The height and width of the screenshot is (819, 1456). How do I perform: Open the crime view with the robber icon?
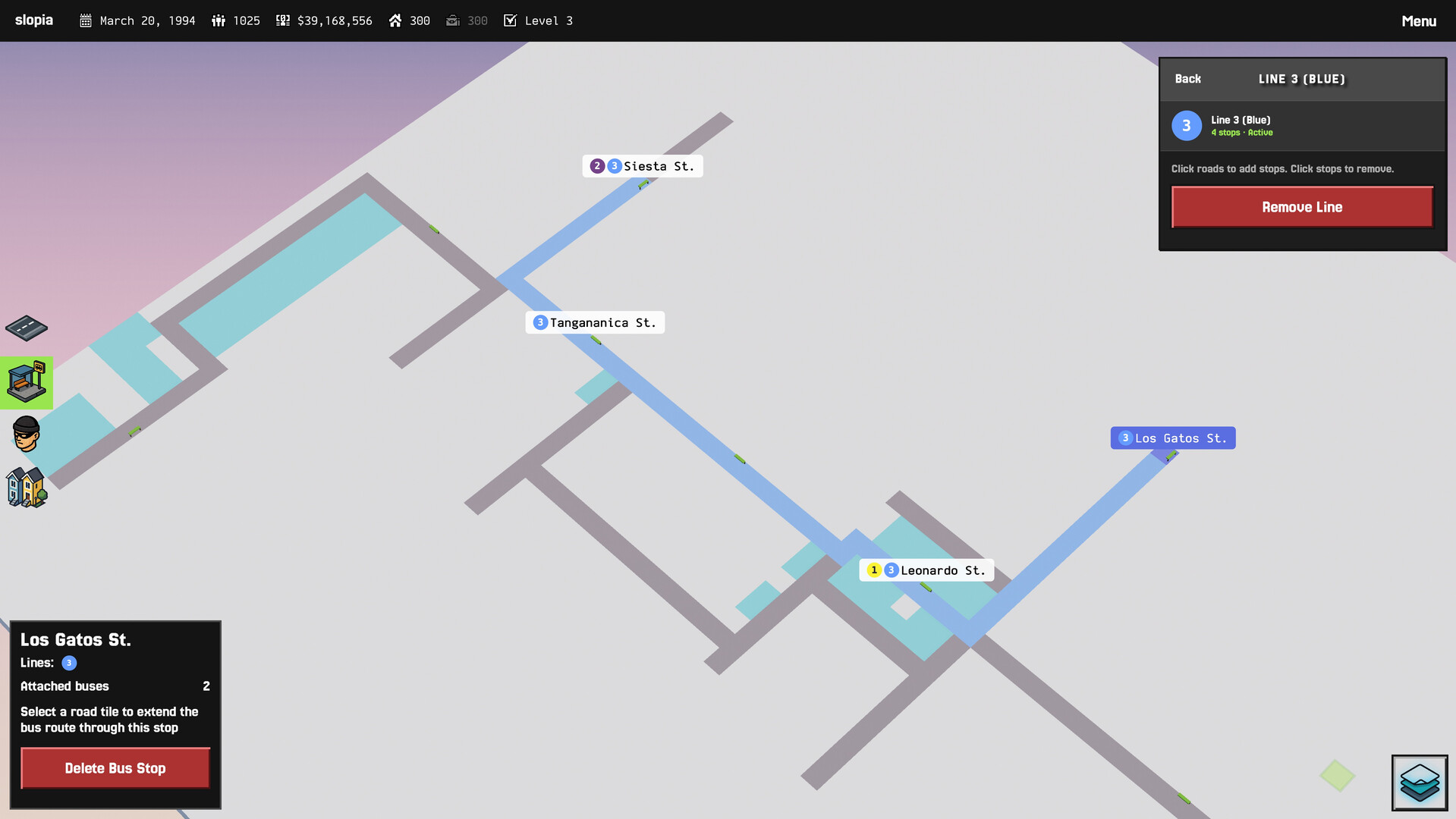point(27,435)
